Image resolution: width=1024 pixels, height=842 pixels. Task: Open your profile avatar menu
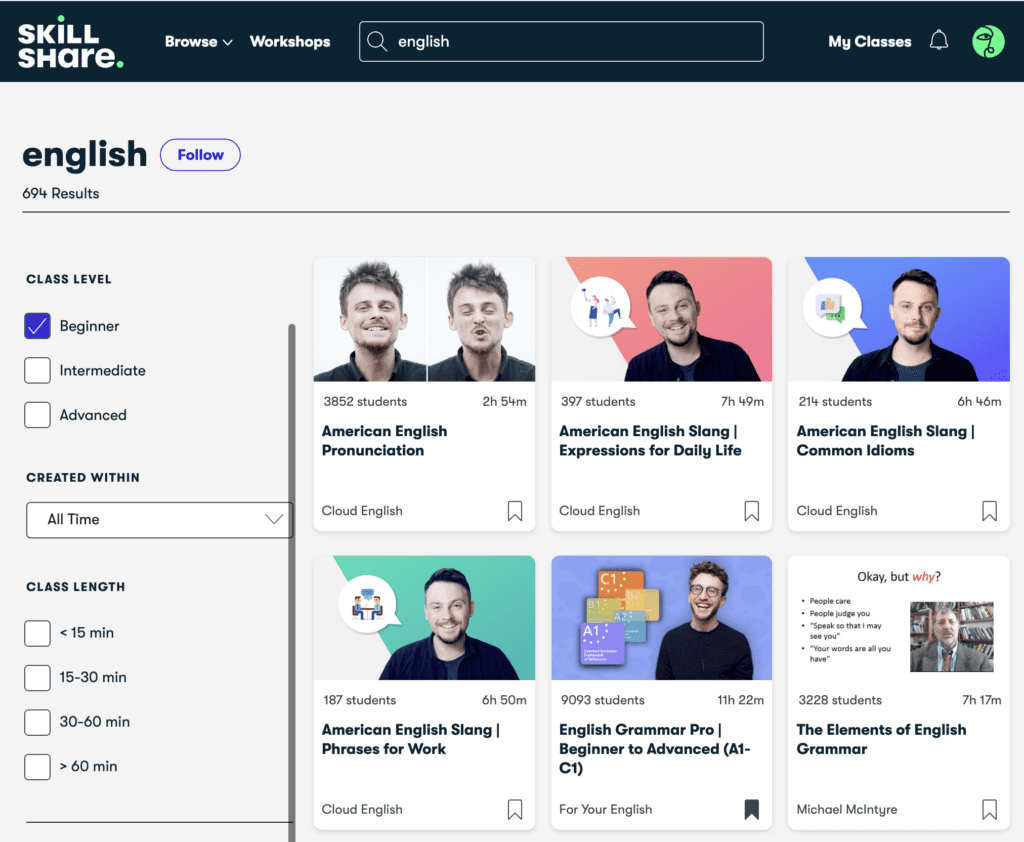tap(987, 41)
